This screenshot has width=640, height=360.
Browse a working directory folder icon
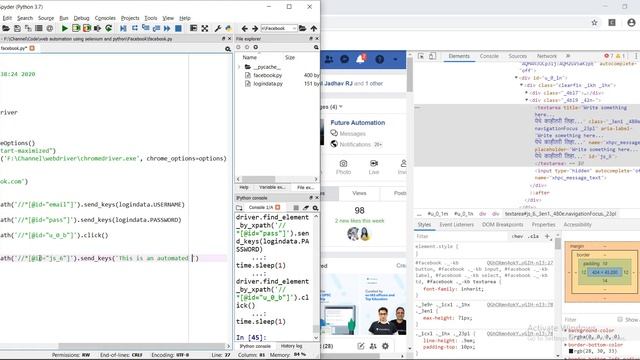(302, 28)
